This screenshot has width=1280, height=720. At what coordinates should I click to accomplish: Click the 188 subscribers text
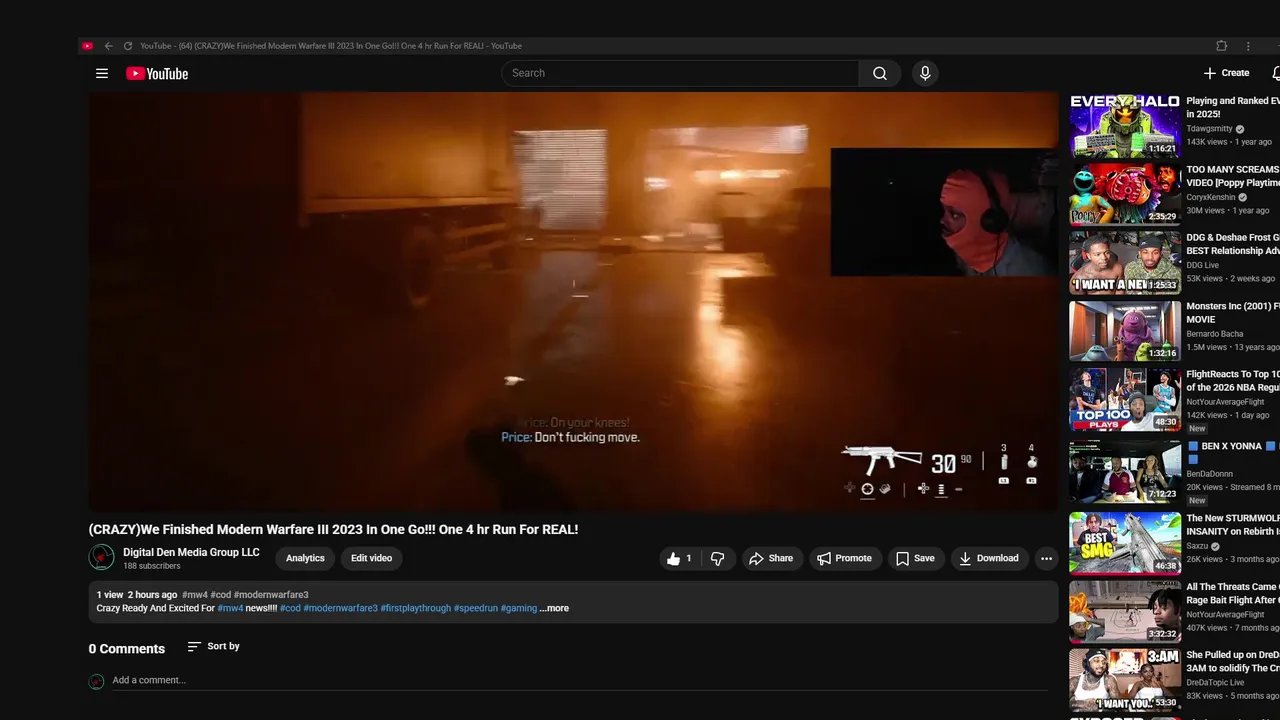coord(152,566)
